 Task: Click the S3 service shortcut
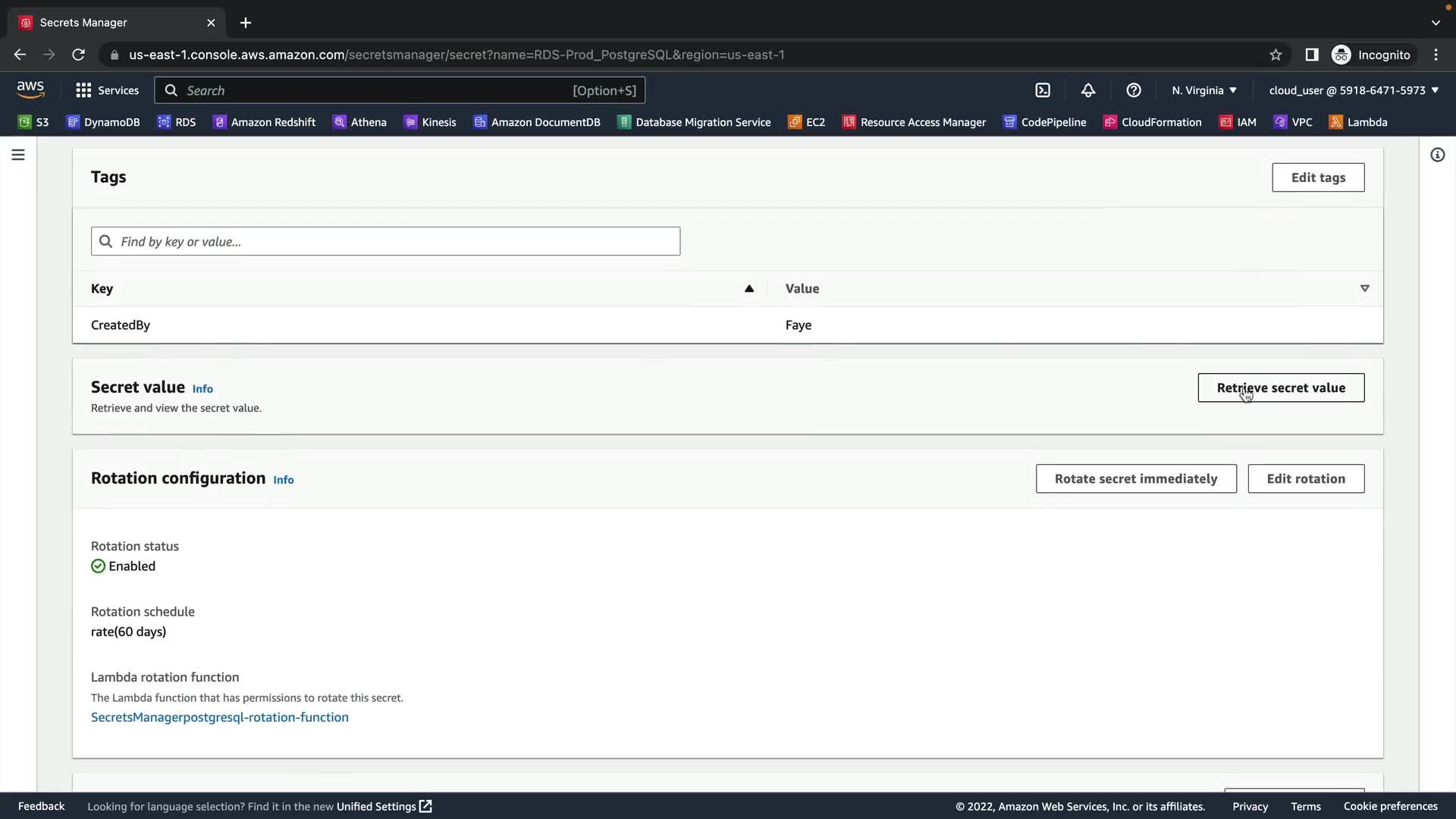33,122
